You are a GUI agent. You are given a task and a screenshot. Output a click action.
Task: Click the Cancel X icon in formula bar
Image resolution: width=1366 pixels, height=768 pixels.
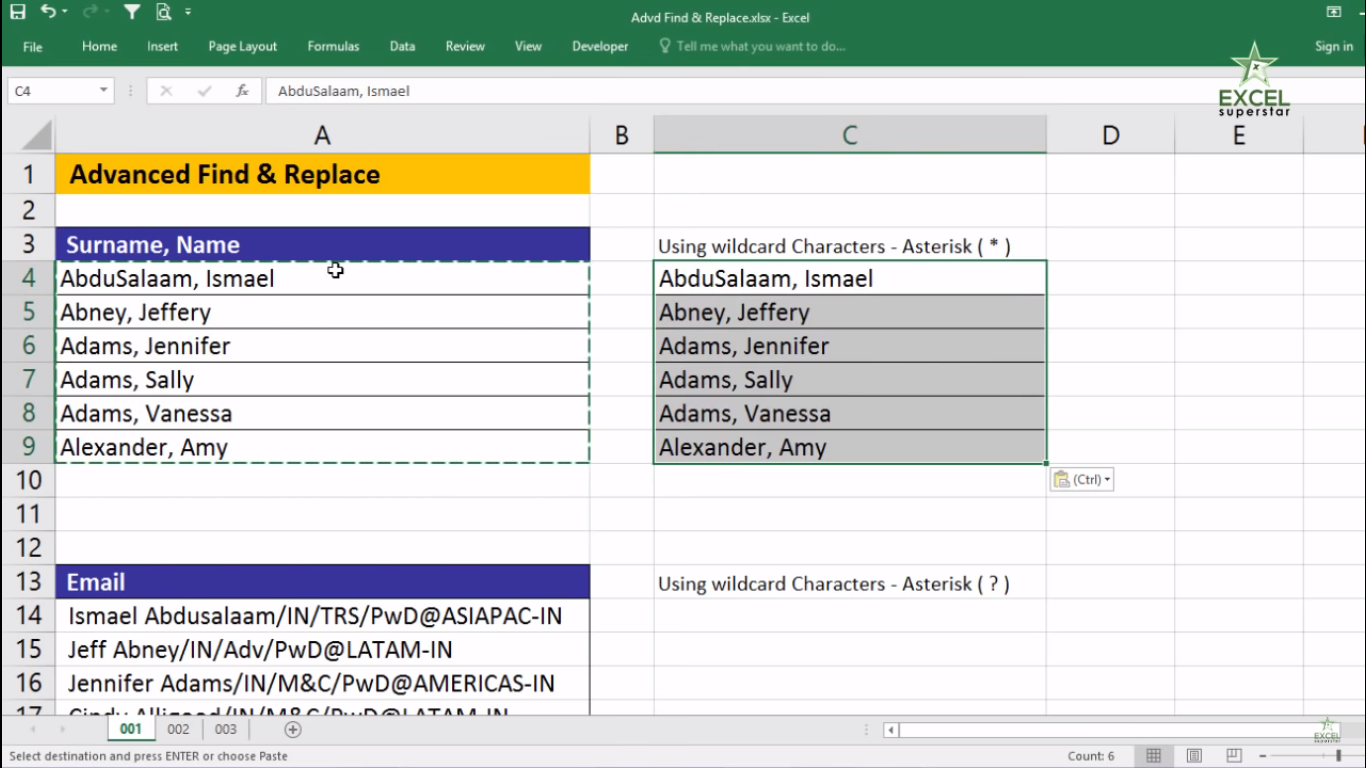point(166,91)
